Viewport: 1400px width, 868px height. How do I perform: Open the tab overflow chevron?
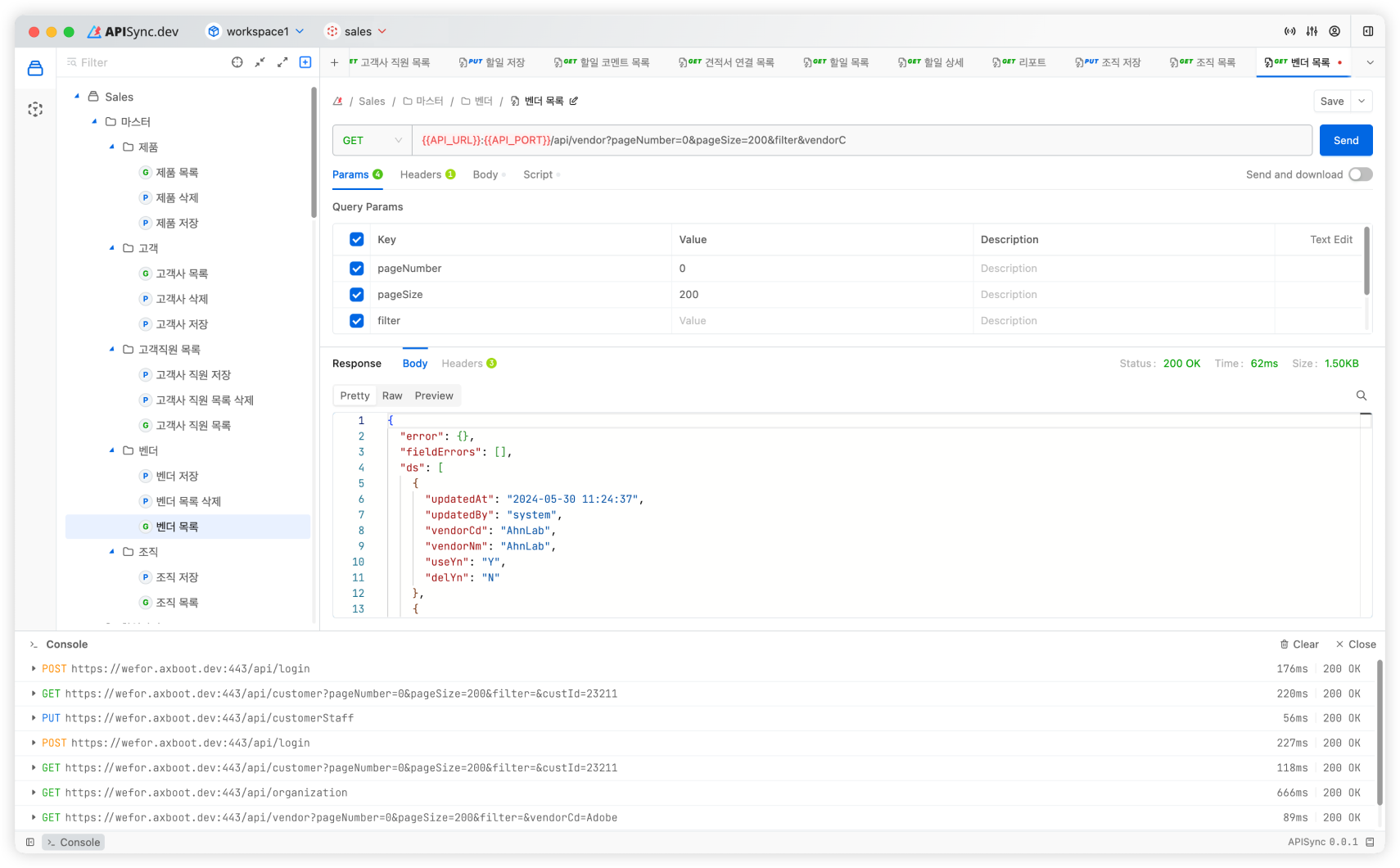click(1370, 62)
